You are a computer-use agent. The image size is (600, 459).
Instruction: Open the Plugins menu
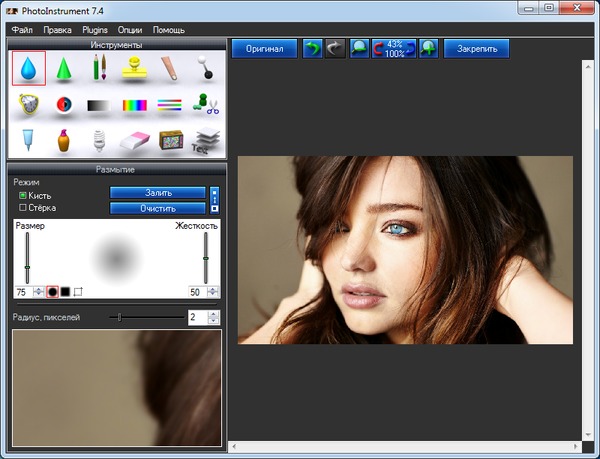click(95, 30)
